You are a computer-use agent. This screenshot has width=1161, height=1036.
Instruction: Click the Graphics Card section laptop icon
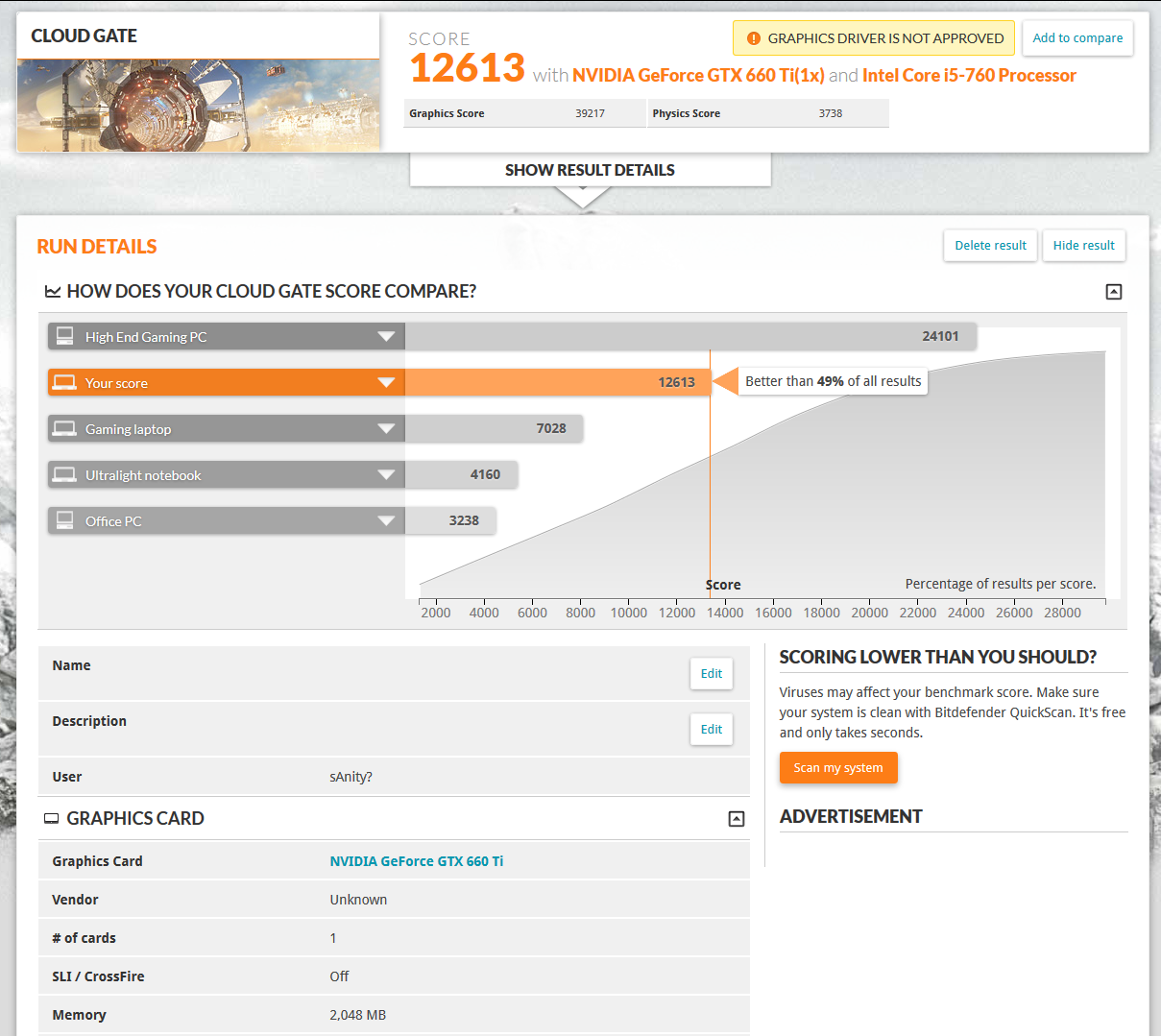point(52,818)
